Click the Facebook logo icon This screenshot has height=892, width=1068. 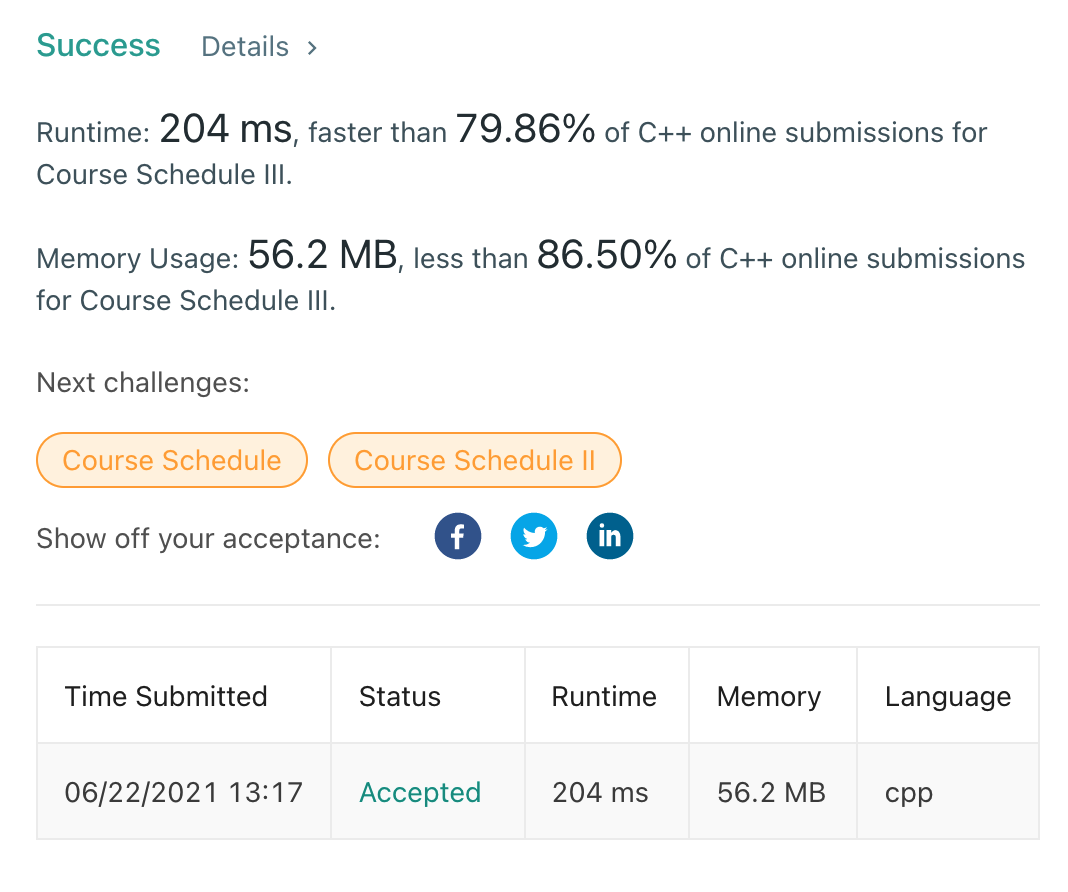click(x=457, y=536)
